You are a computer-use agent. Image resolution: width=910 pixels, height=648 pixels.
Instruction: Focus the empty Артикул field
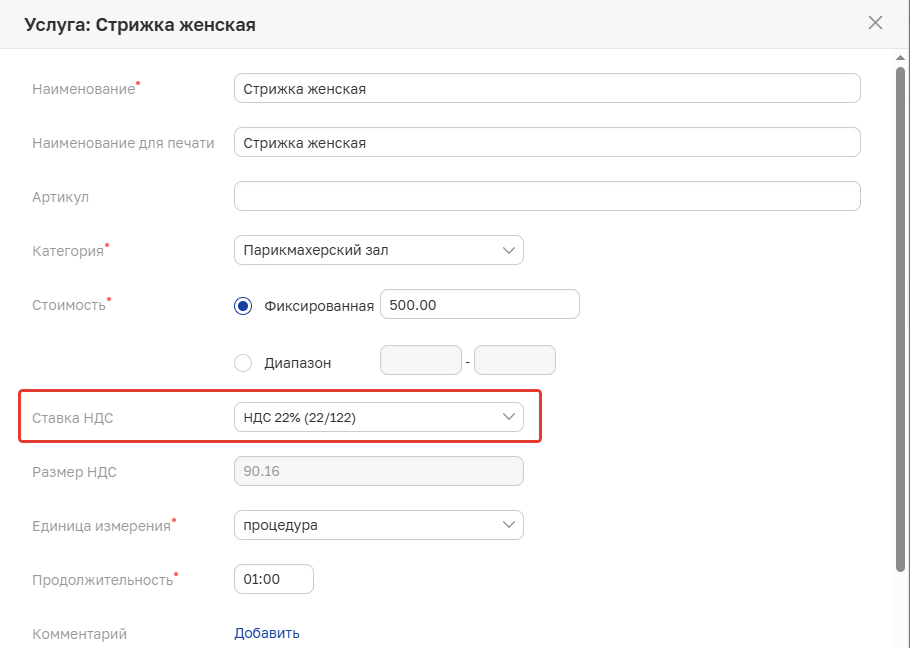(x=546, y=196)
